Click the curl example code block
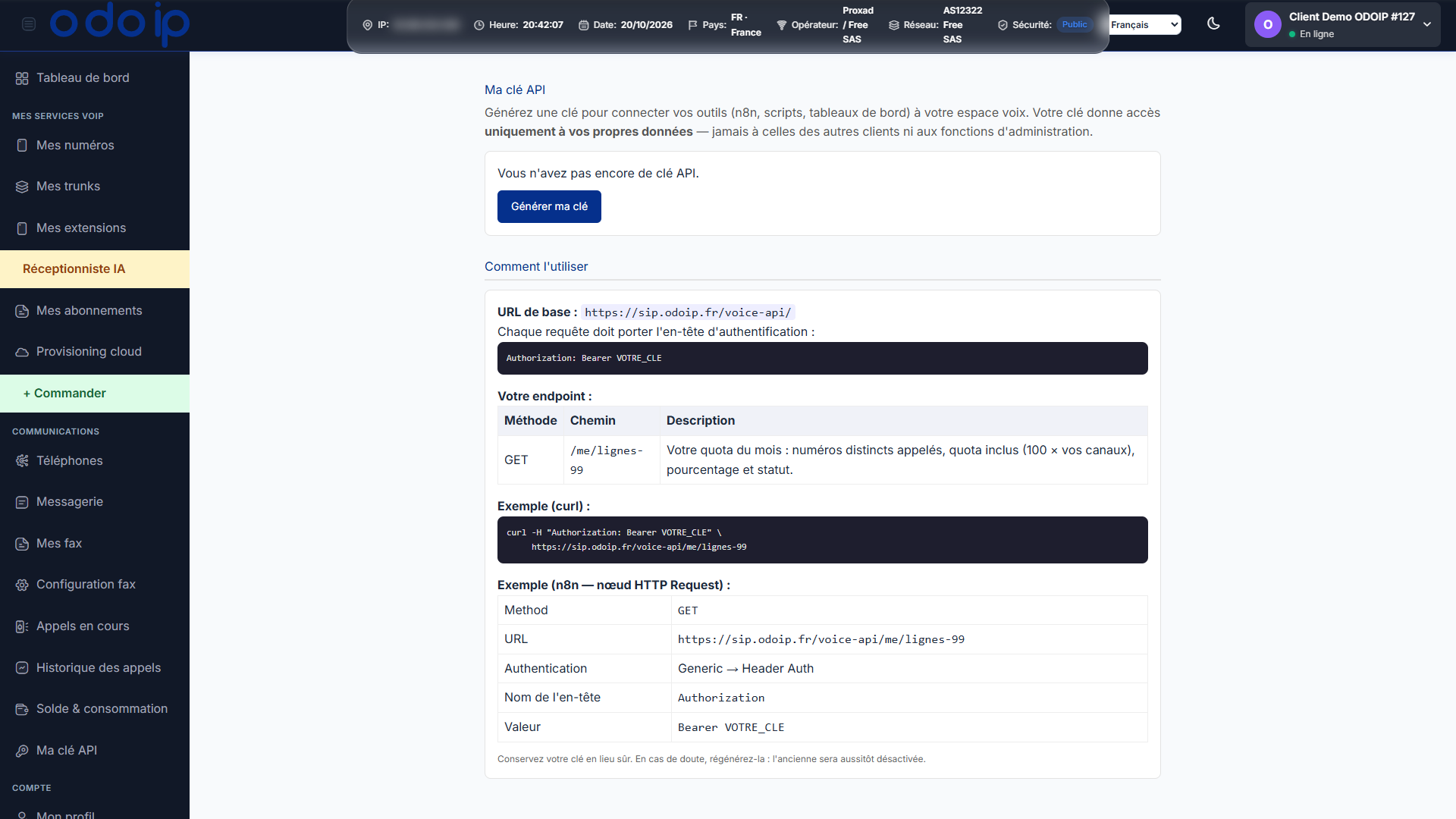The width and height of the screenshot is (1456, 819). 822,540
